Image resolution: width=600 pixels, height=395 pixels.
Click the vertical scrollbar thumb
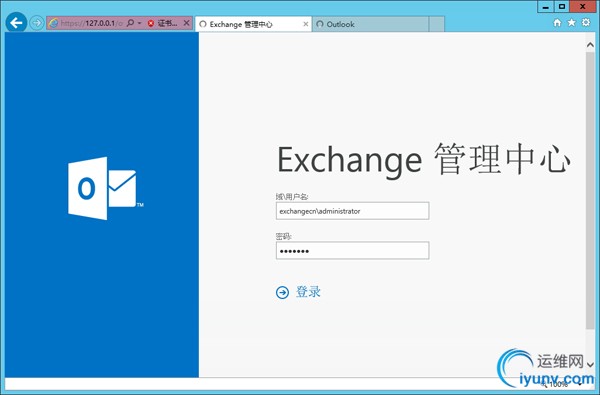pos(590,190)
